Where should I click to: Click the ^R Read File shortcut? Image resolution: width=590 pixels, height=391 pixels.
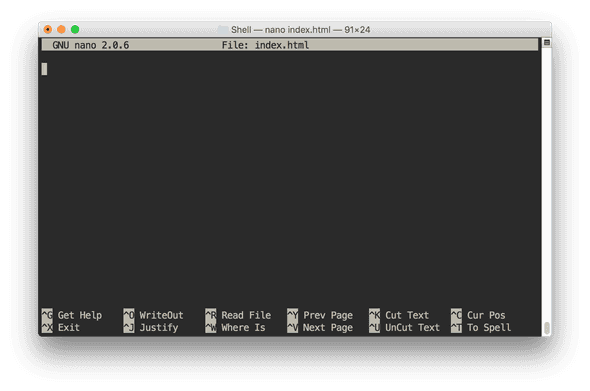tap(238, 315)
